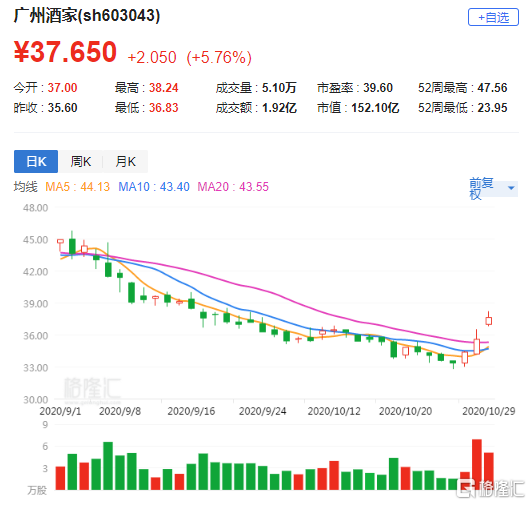Click the 33.00 price axis label
Image resolution: width=531 pixels, height=505 pixels.
coord(36,368)
